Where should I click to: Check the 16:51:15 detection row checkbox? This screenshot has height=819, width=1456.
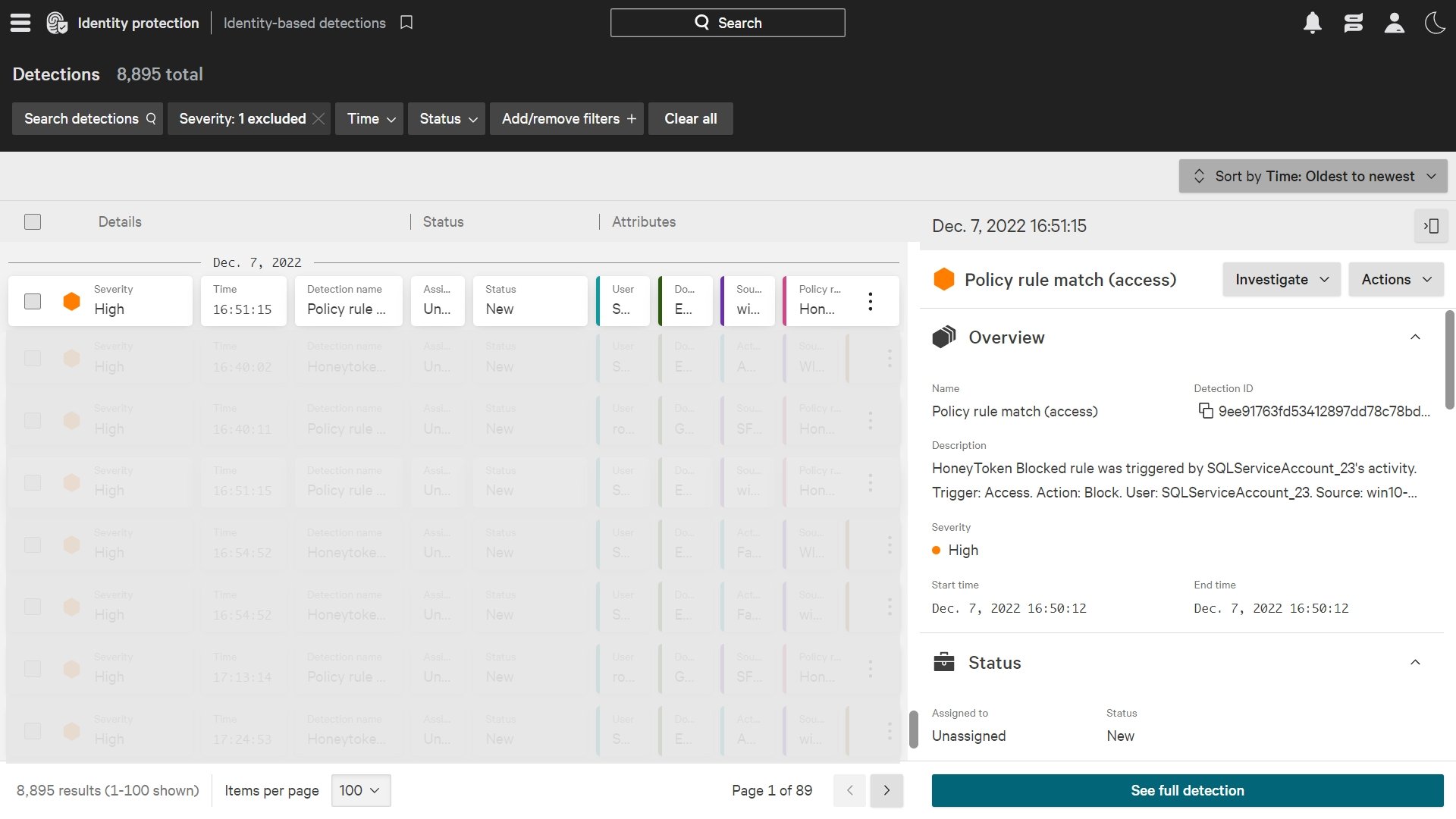[33, 301]
